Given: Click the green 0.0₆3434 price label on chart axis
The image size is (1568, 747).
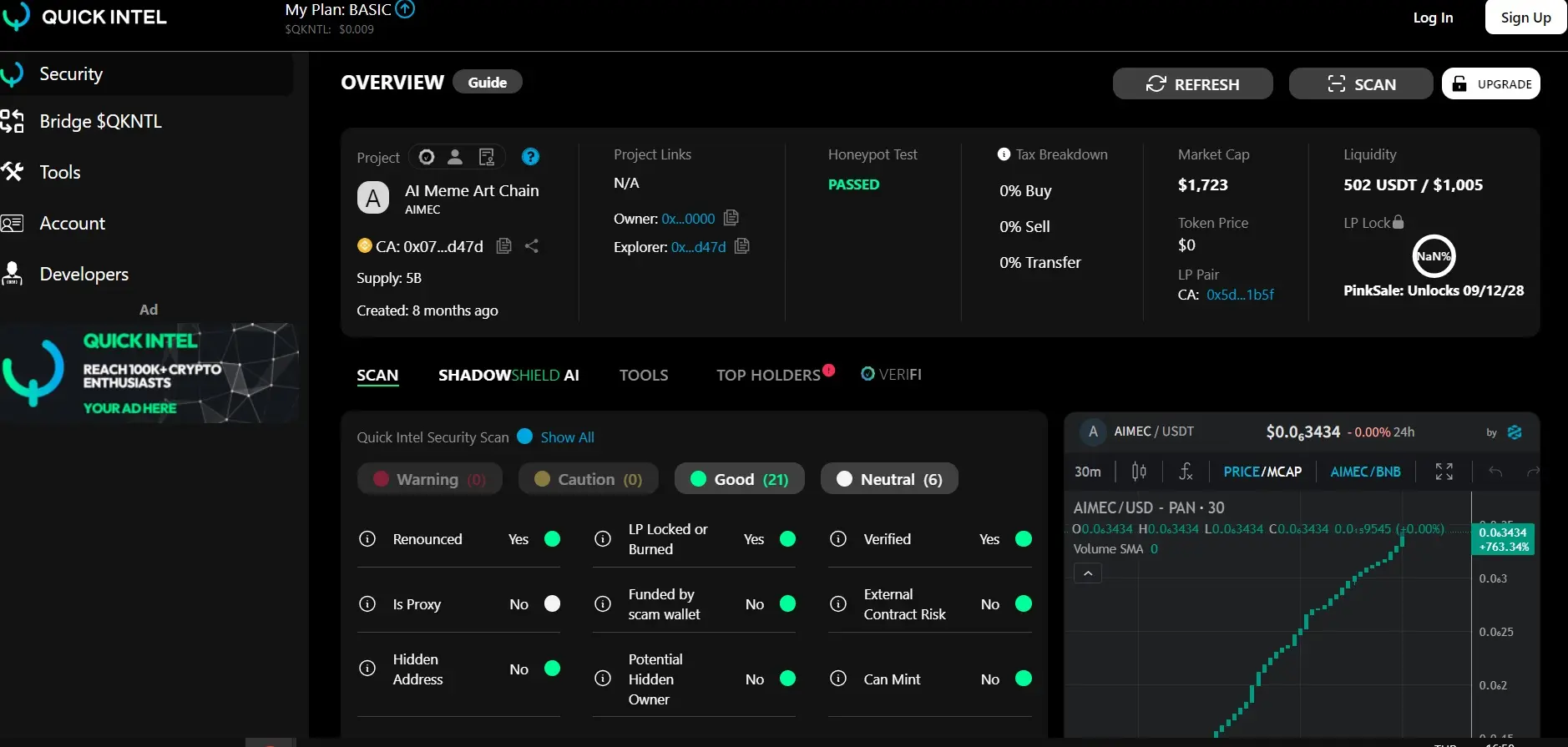Looking at the screenshot, I should click(1503, 539).
